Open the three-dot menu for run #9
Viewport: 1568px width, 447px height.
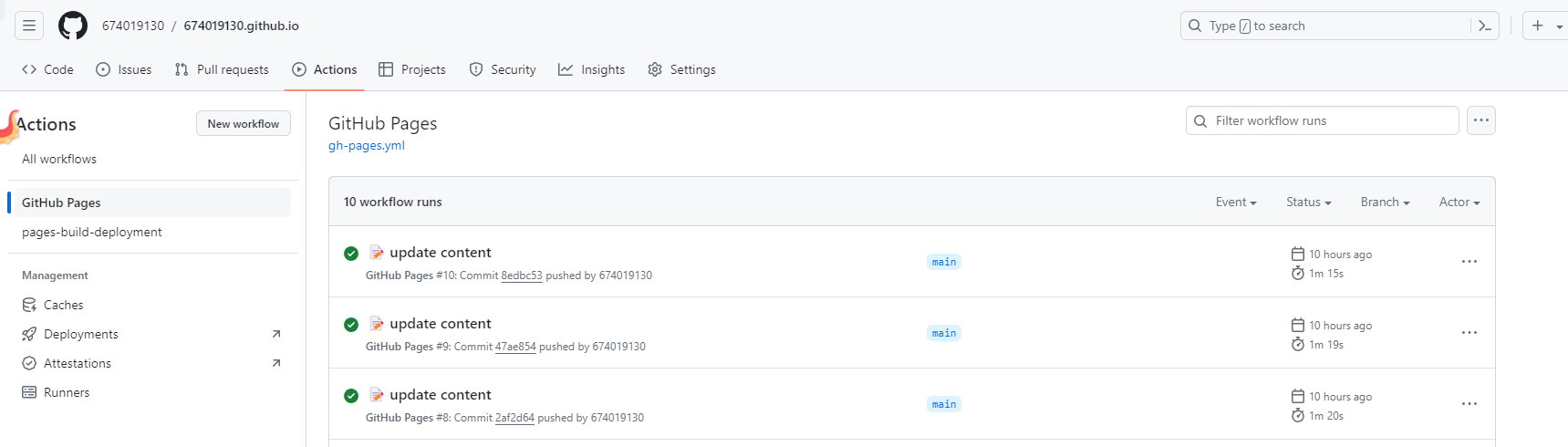(x=1469, y=333)
